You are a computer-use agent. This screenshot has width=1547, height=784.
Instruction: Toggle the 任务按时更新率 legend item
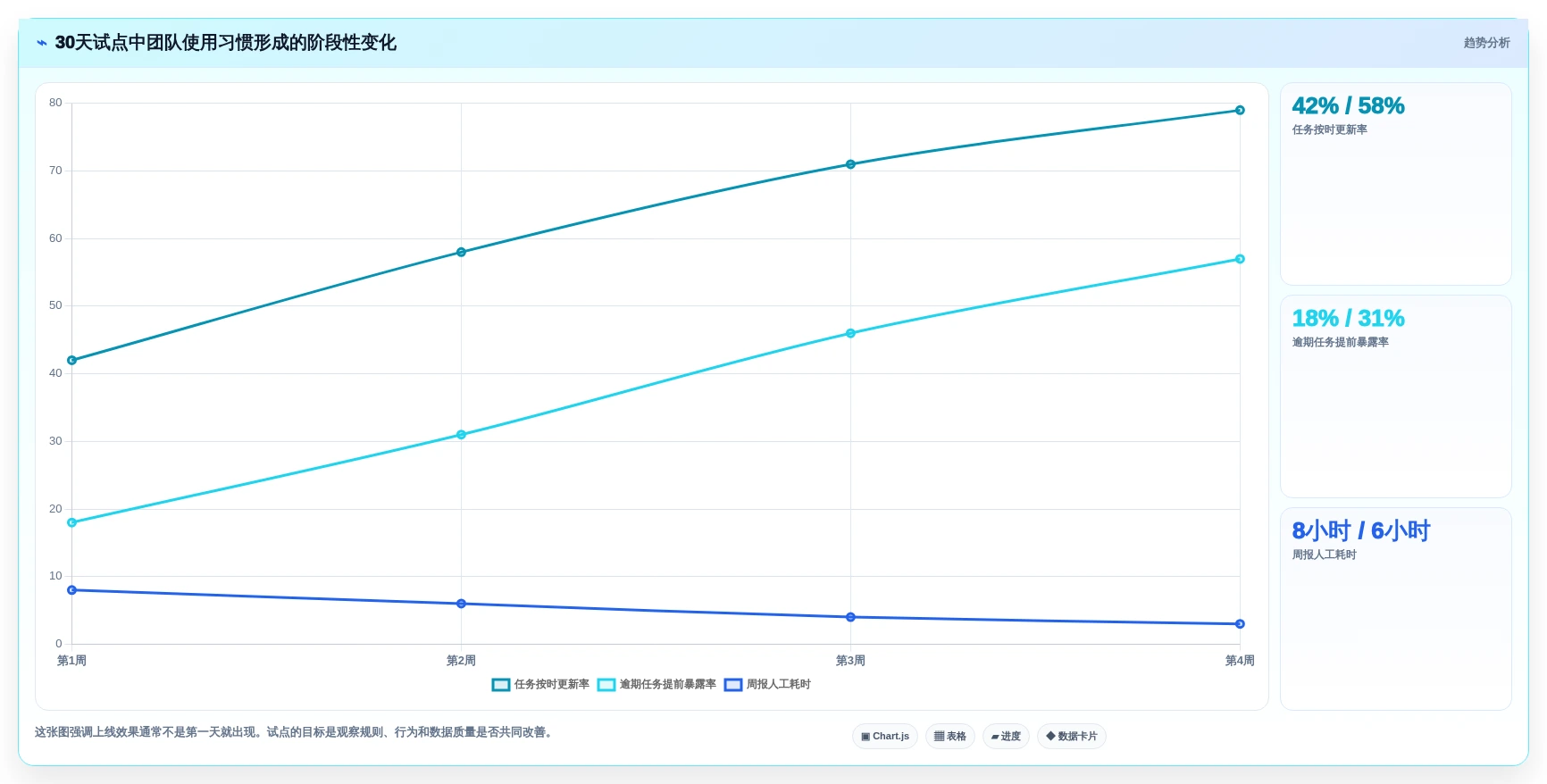[540, 685]
